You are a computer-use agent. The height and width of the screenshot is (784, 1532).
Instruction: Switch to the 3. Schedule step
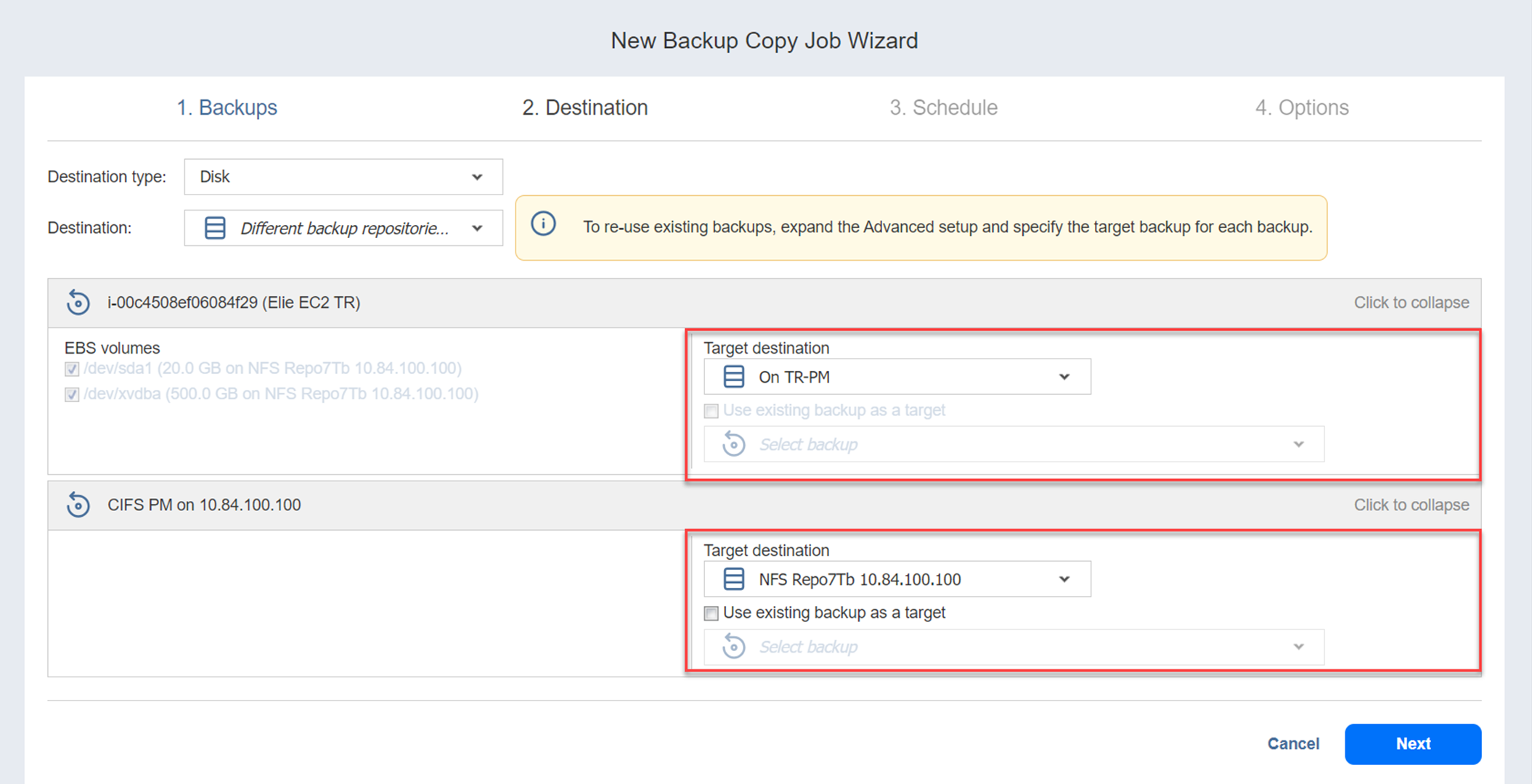click(943, 107)
